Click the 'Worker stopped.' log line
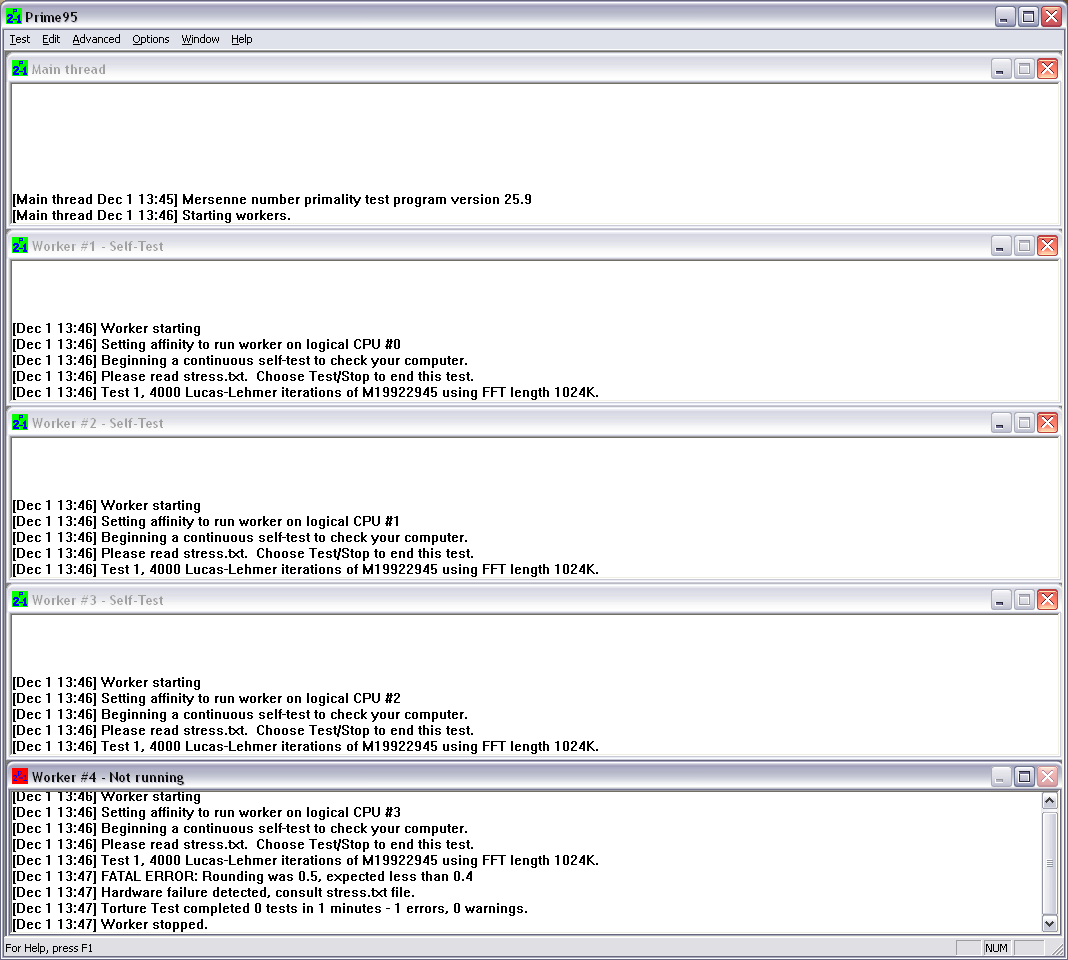 tap(110, 925)
